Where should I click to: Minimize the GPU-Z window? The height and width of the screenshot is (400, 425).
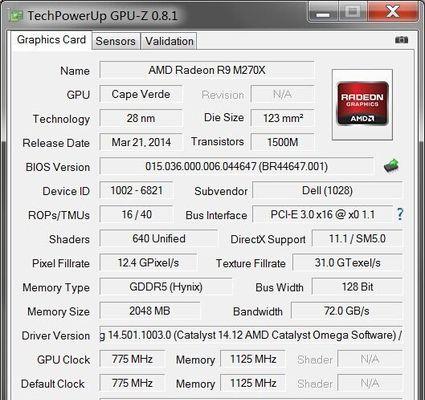323,13
